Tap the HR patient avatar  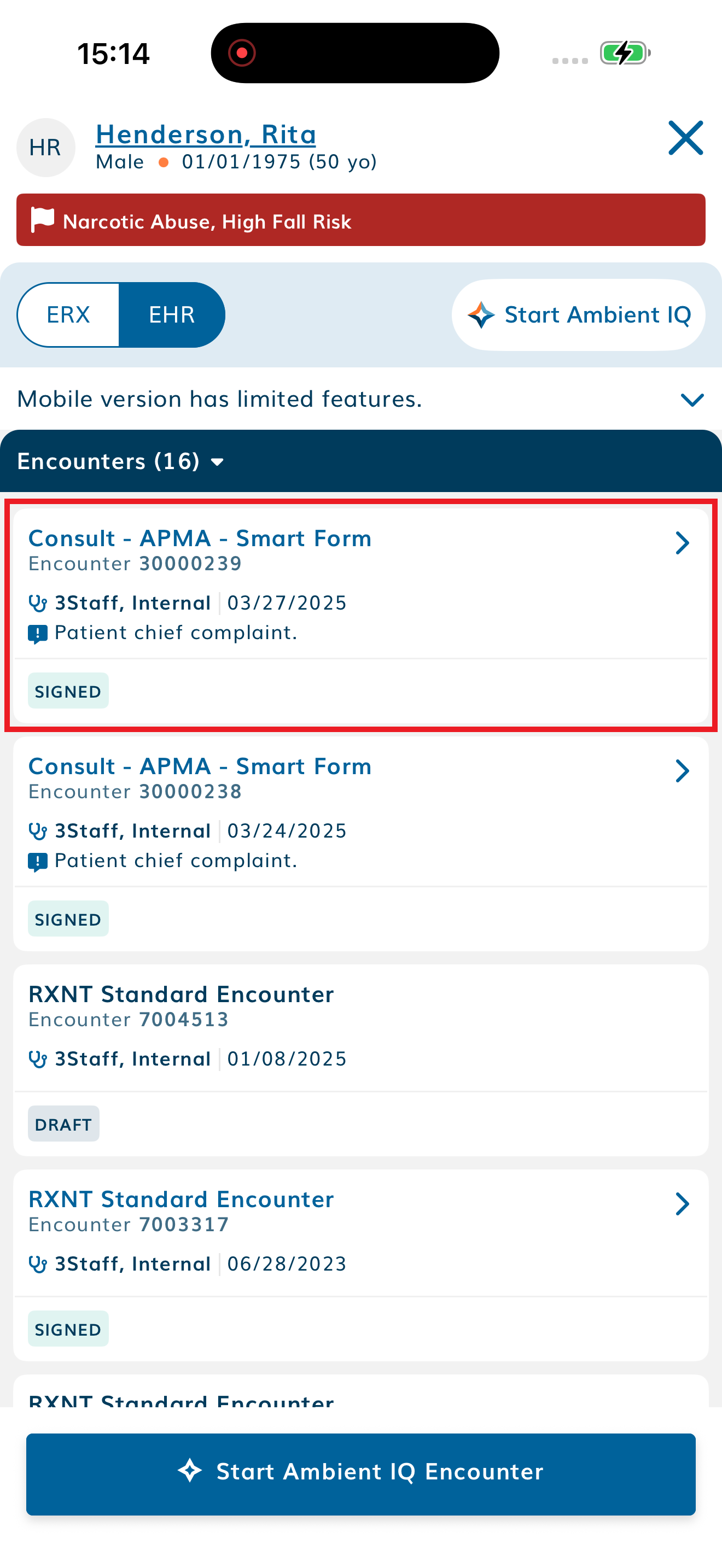pyautogui.click(x=45, y=148)
